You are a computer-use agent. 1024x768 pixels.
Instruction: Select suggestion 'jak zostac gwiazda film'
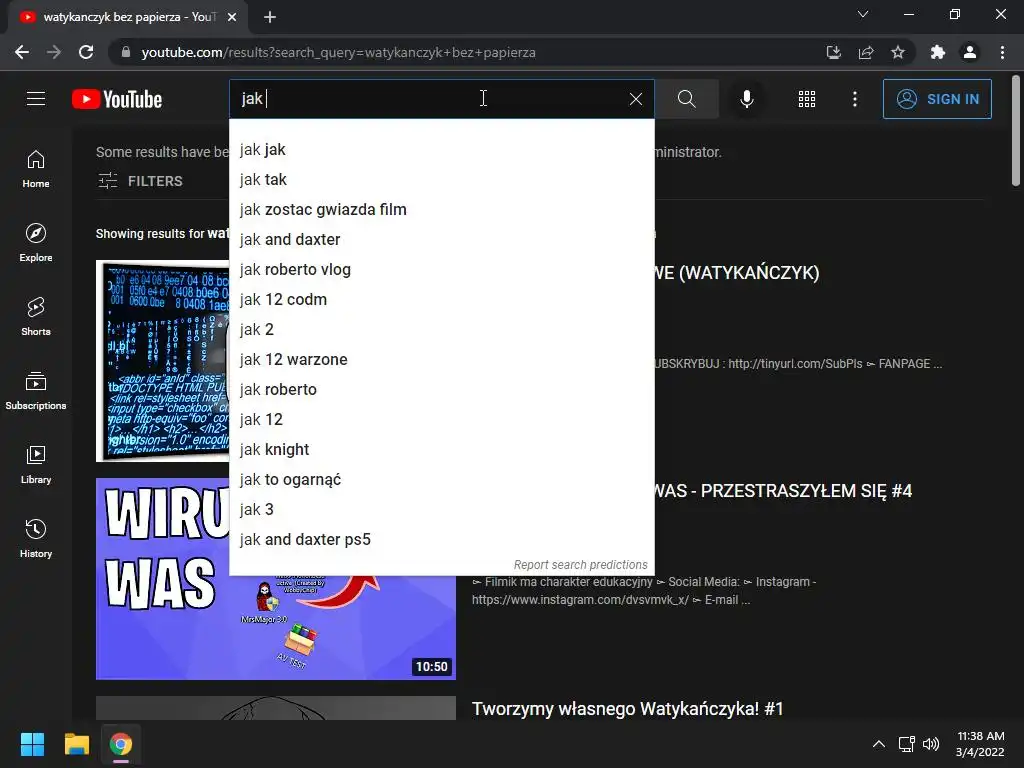pyautogui.click(x=442, y=210)
